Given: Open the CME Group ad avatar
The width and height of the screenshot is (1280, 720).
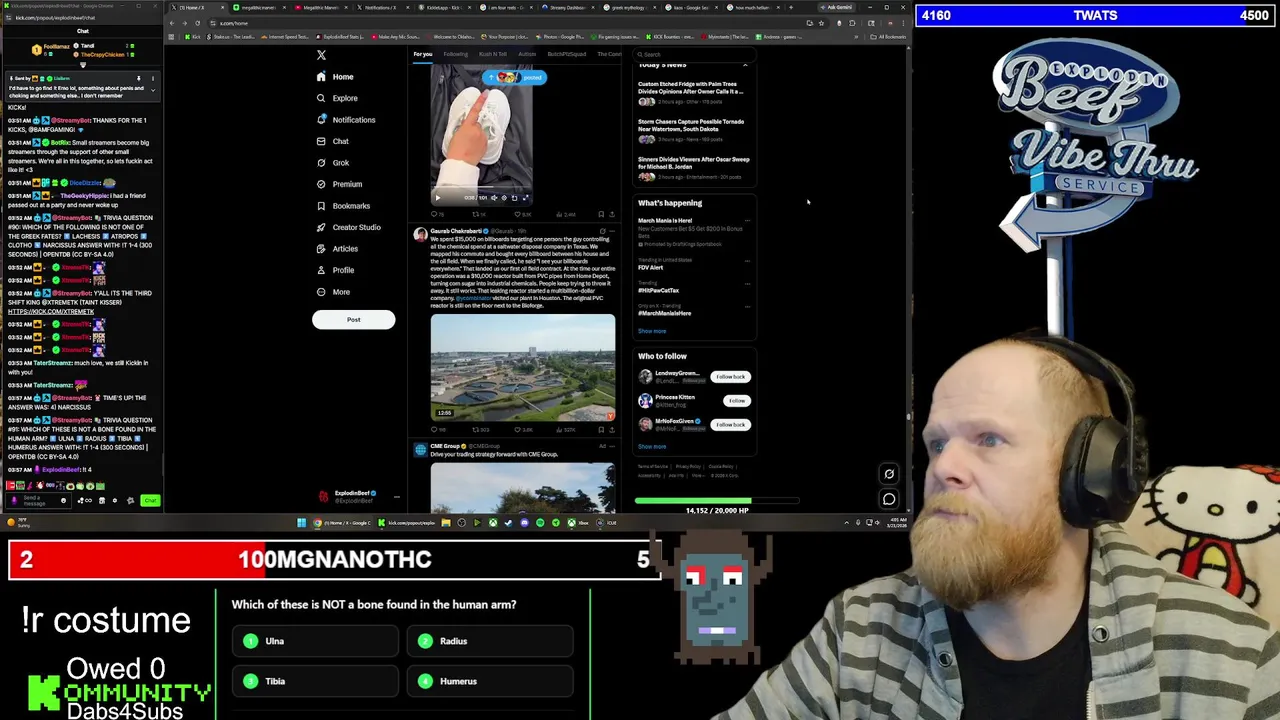Looking at the screenshot, I should (421, 450).
